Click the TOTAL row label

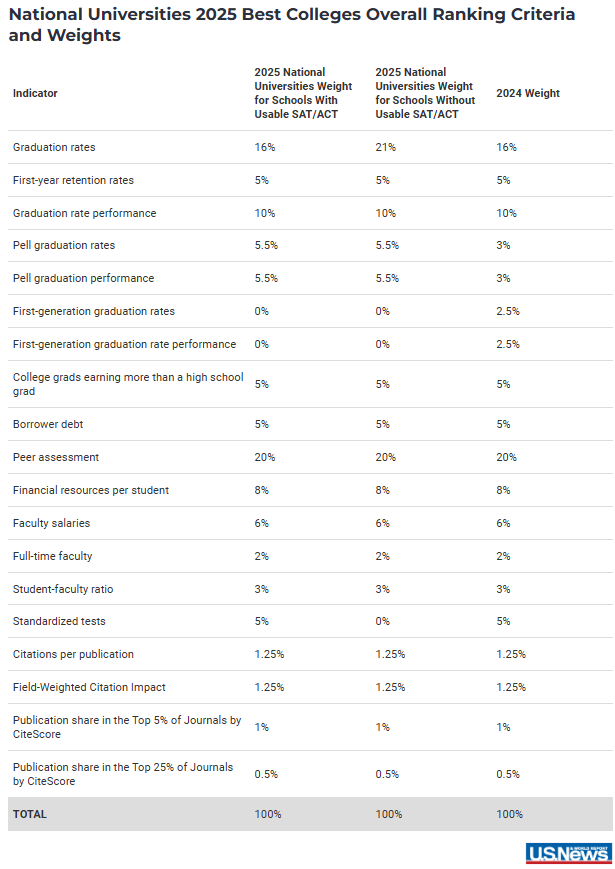(30, 814)
